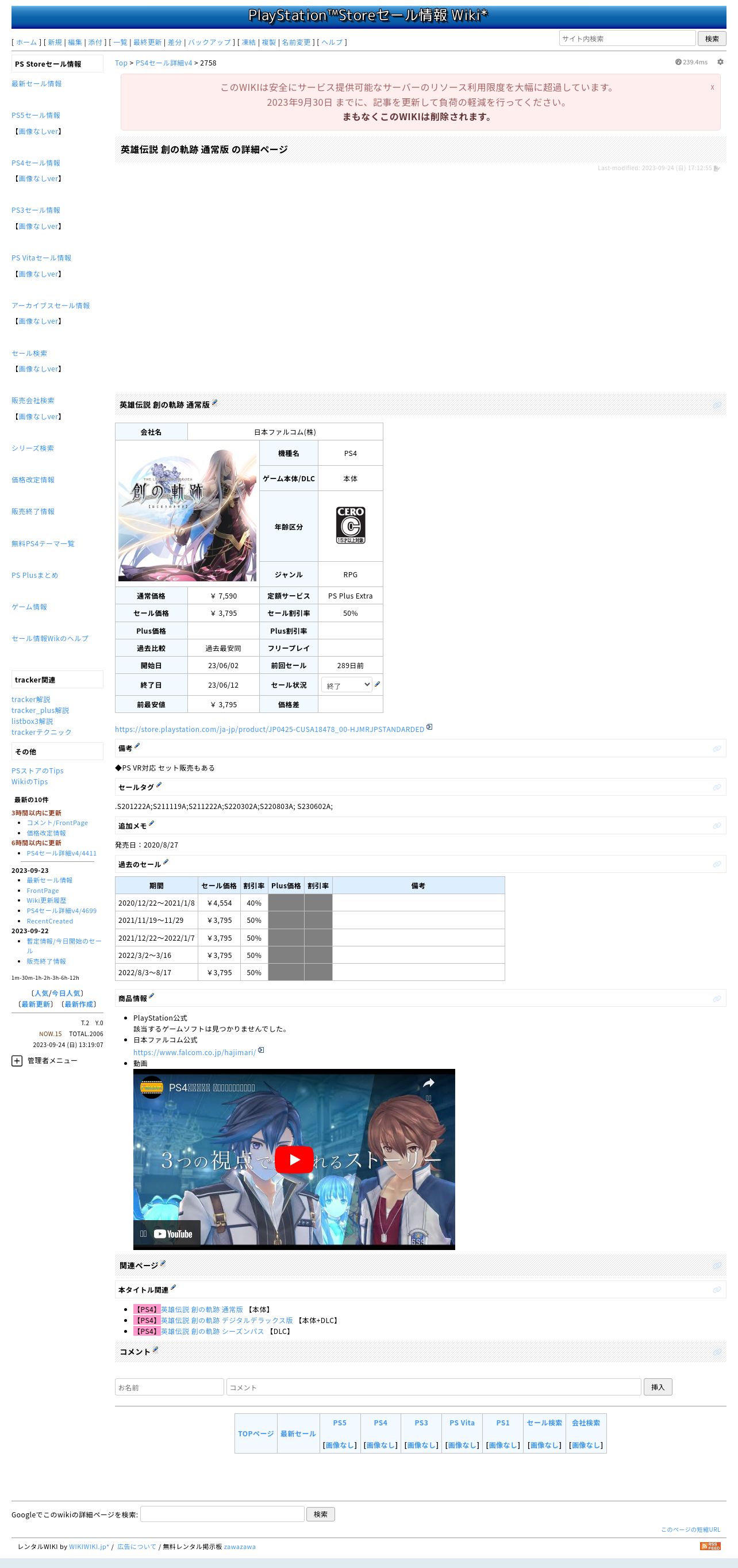738x1568 pixels.
Task: Click the edit pencil next to 備考 heading
Action: click(137, 746)
